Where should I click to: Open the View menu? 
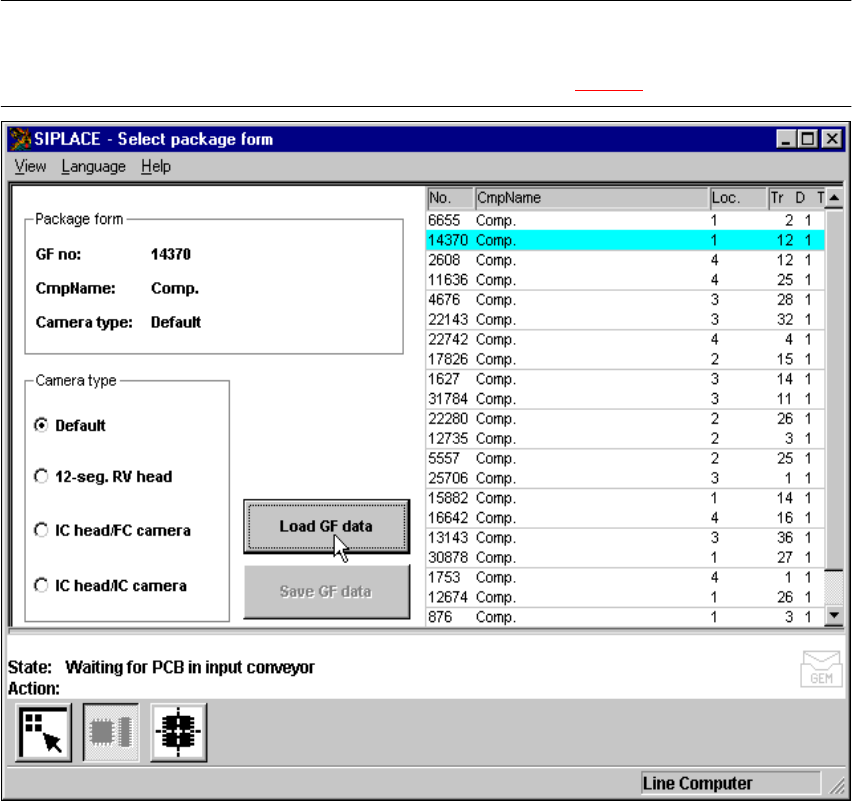(30, 166)
